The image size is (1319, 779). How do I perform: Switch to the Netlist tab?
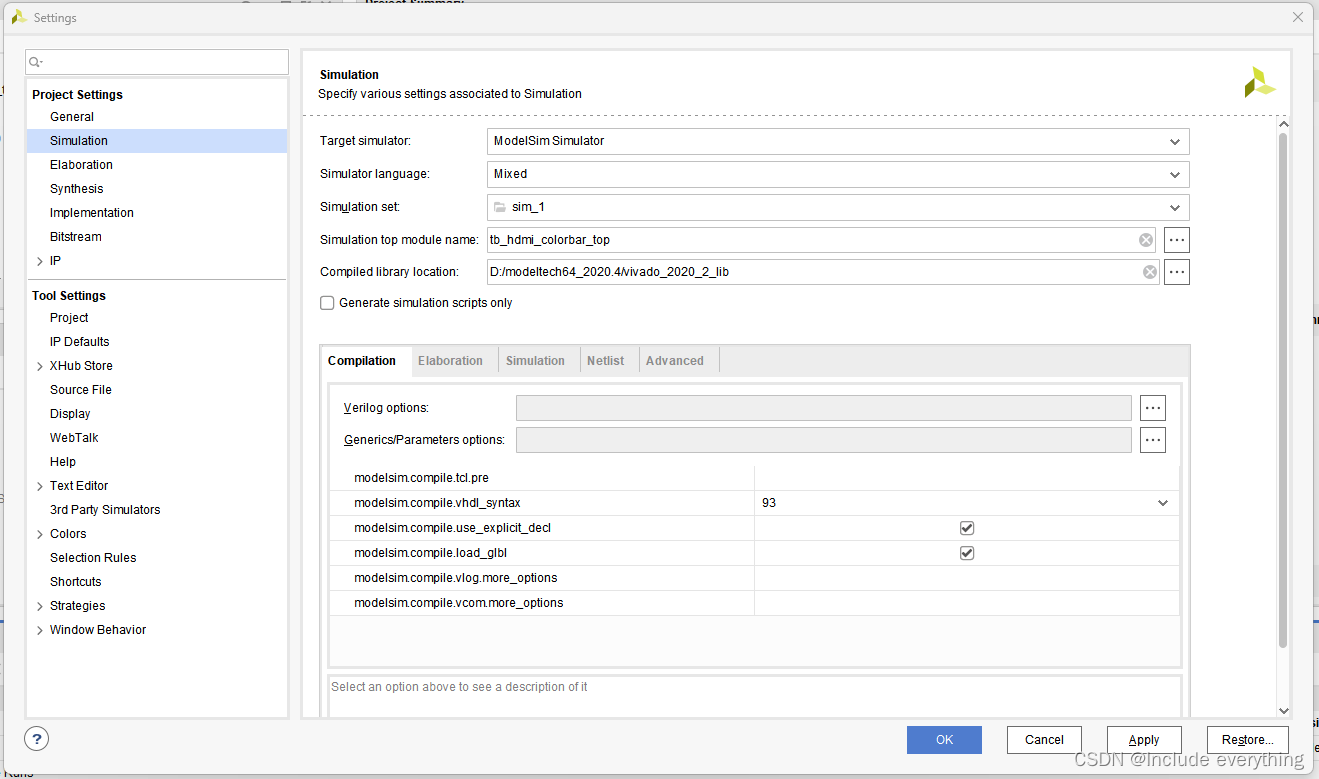point(605,361)
